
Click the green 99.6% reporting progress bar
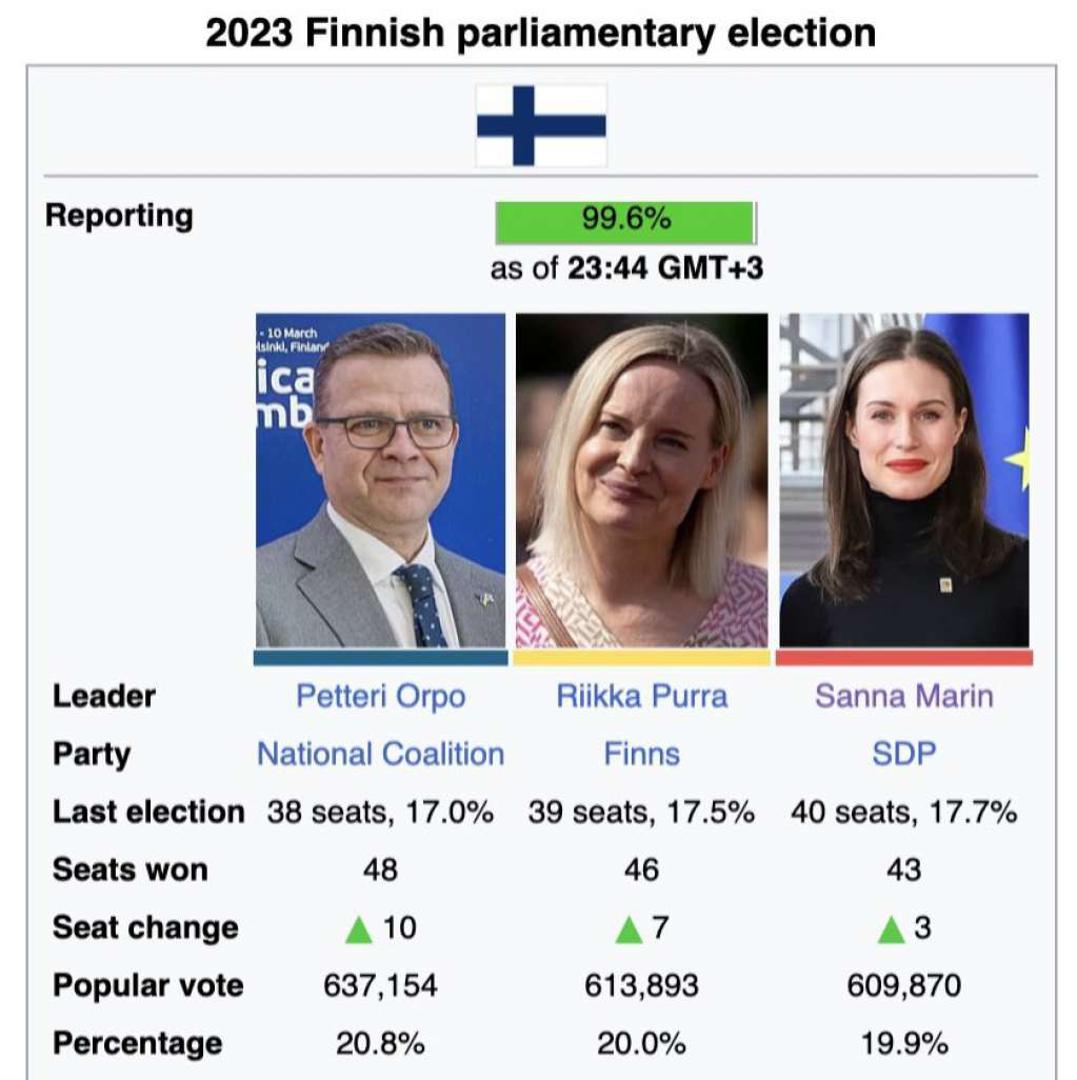[625, 221]
